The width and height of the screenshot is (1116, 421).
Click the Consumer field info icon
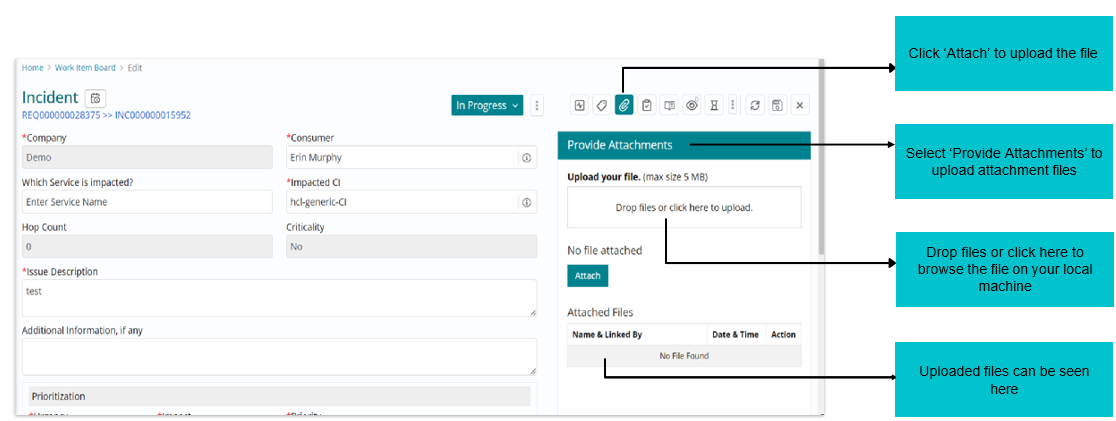pos(526,158)
